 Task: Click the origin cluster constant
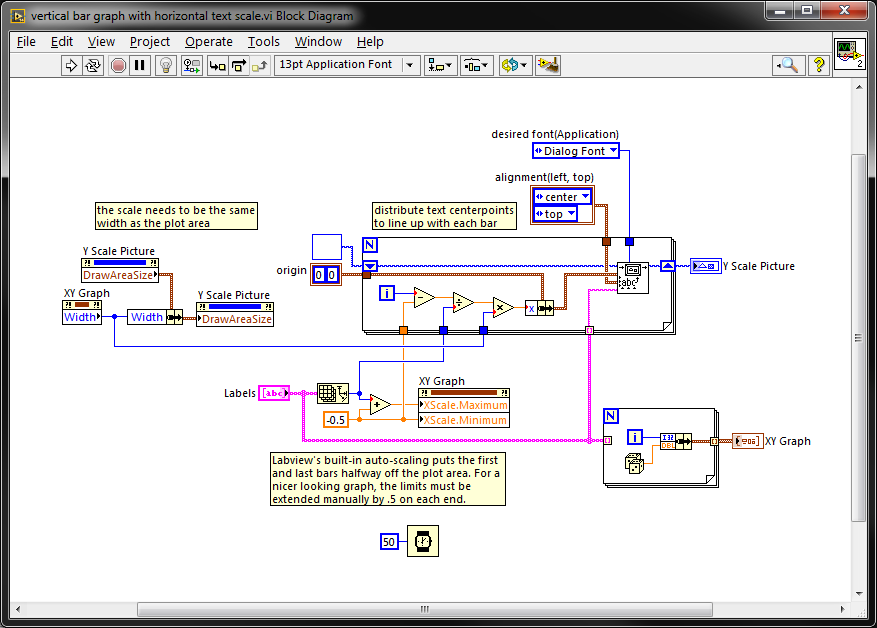tap(326, 275)
